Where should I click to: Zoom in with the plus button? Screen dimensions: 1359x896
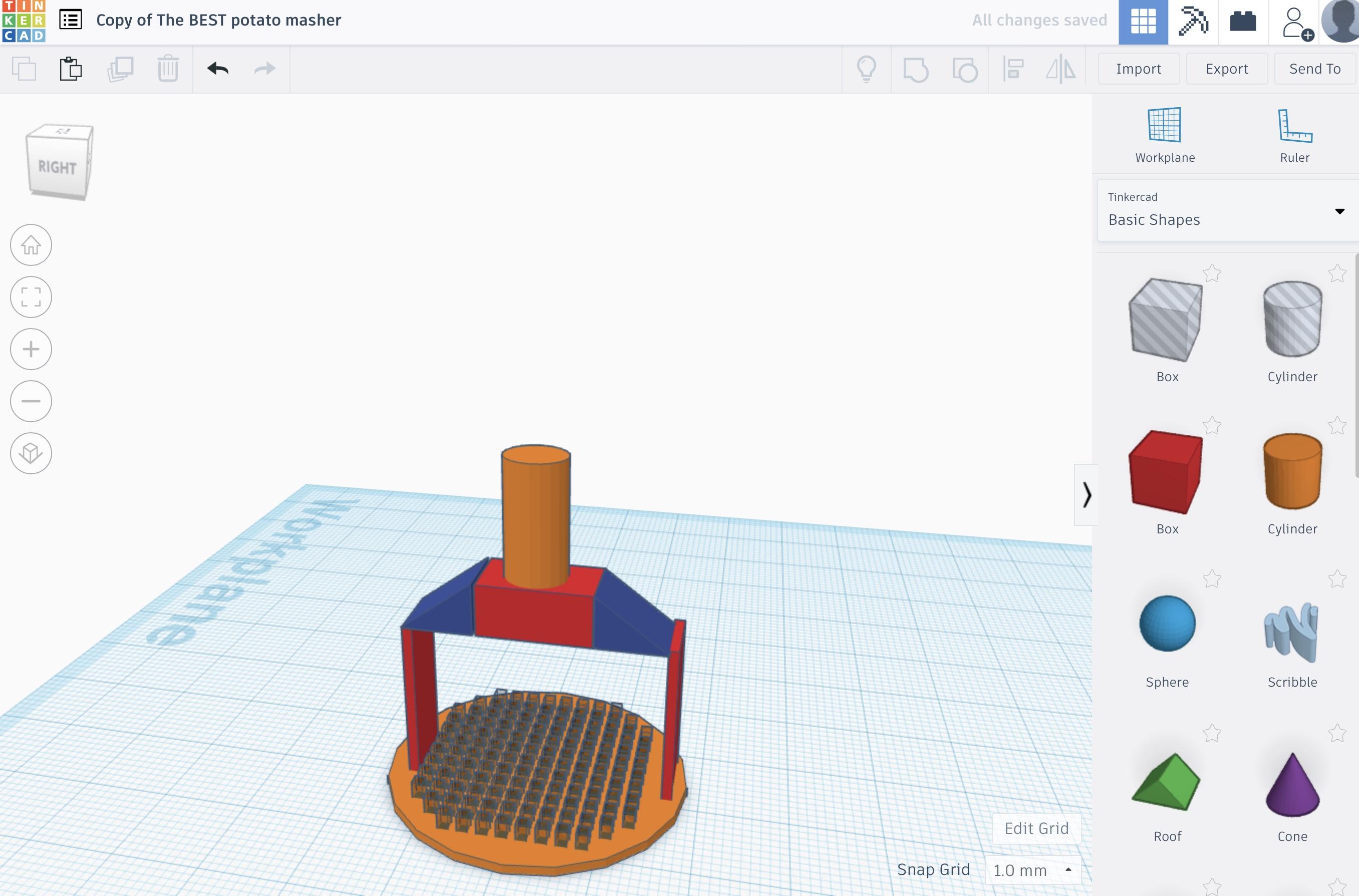coord(31,349)
